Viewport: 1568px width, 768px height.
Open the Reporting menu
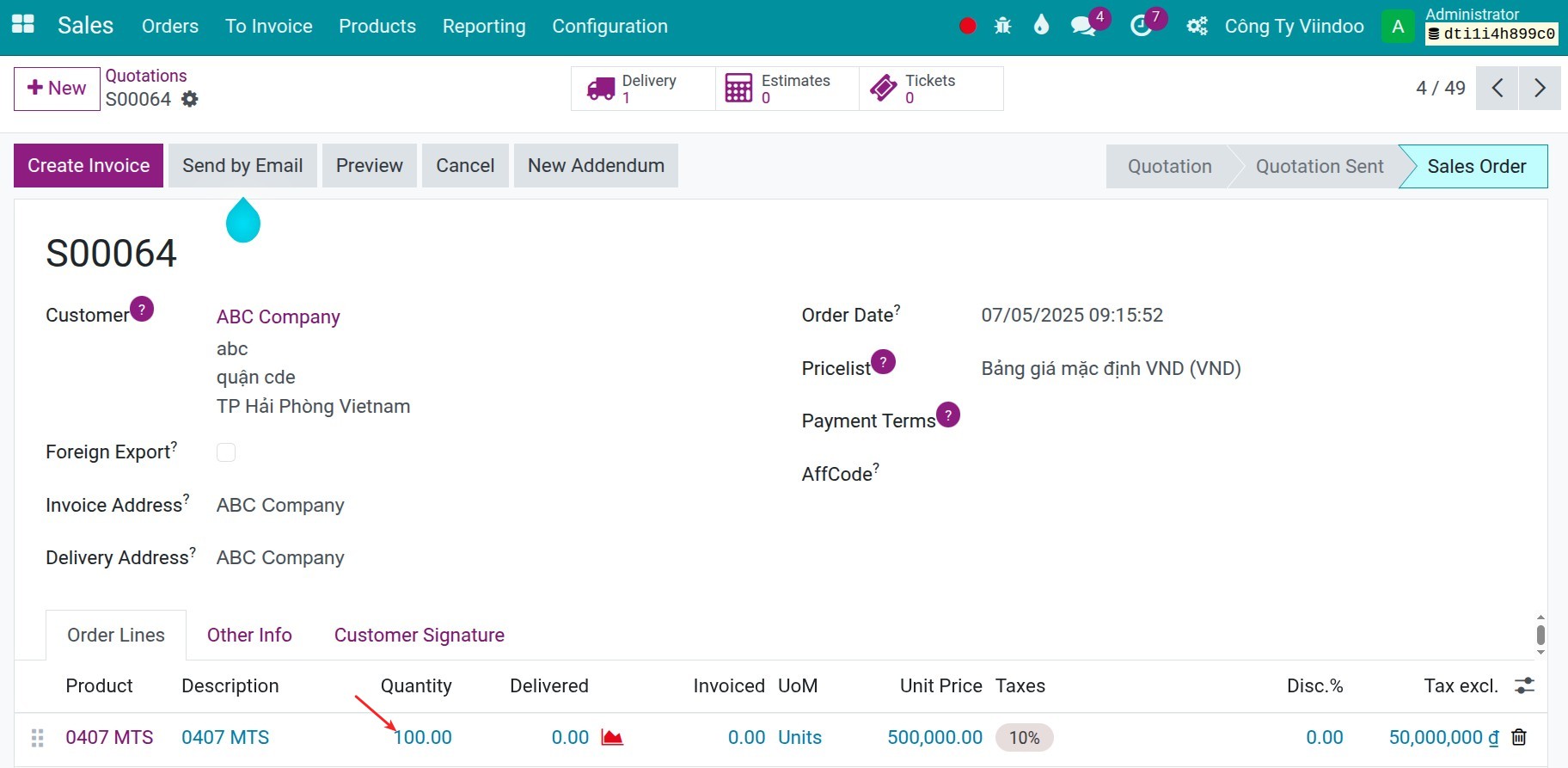pyautogui.click(x=484, y=26)
